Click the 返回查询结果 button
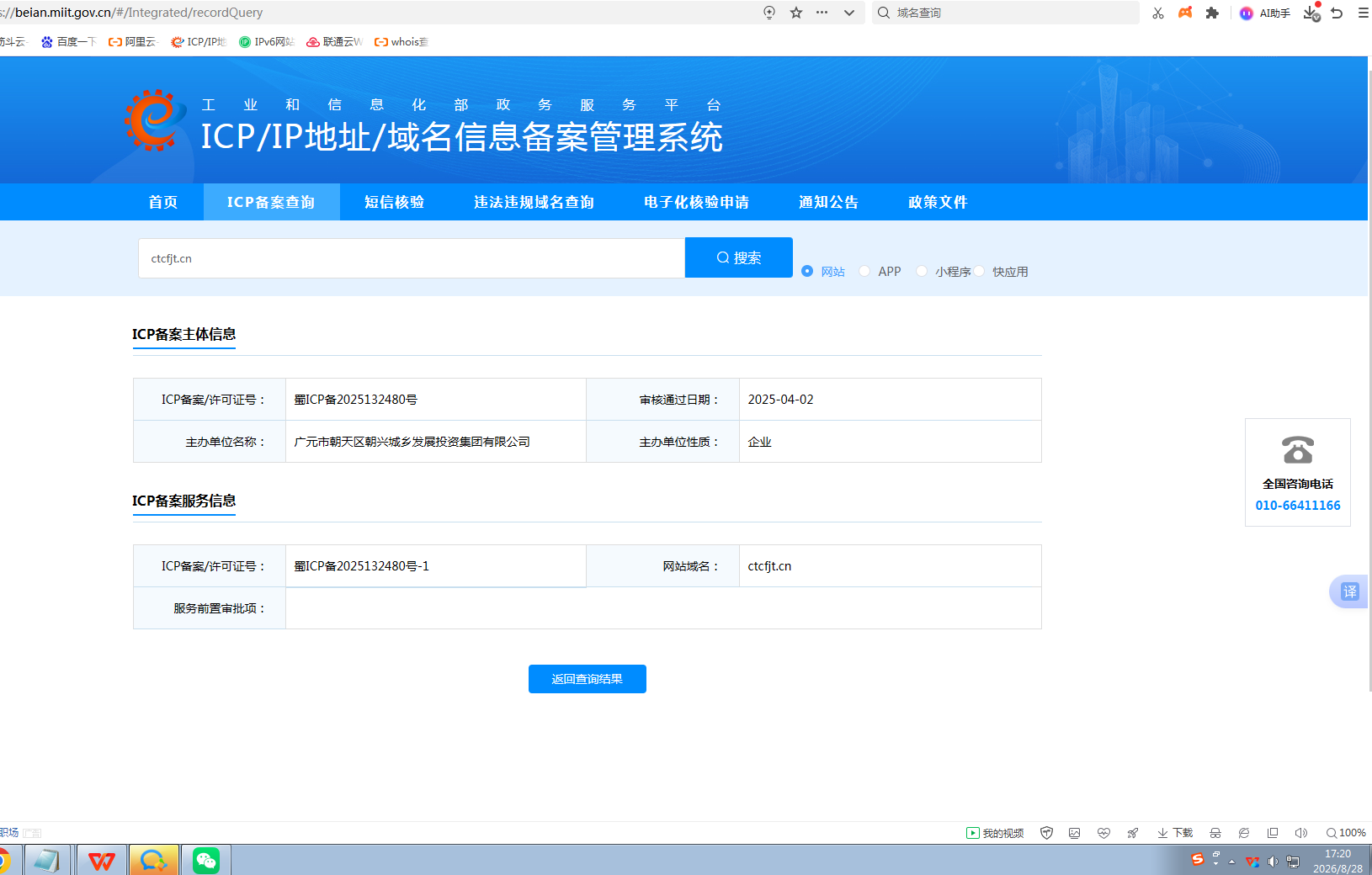The width and height of the screenshot is (1372, 875). [588, 679]
